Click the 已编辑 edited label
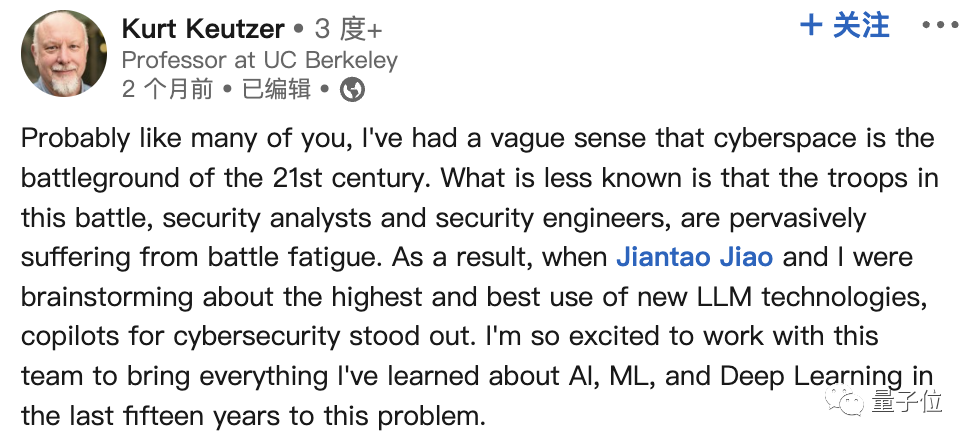Screen dimensions: 974x444 (x=276, y=90)
